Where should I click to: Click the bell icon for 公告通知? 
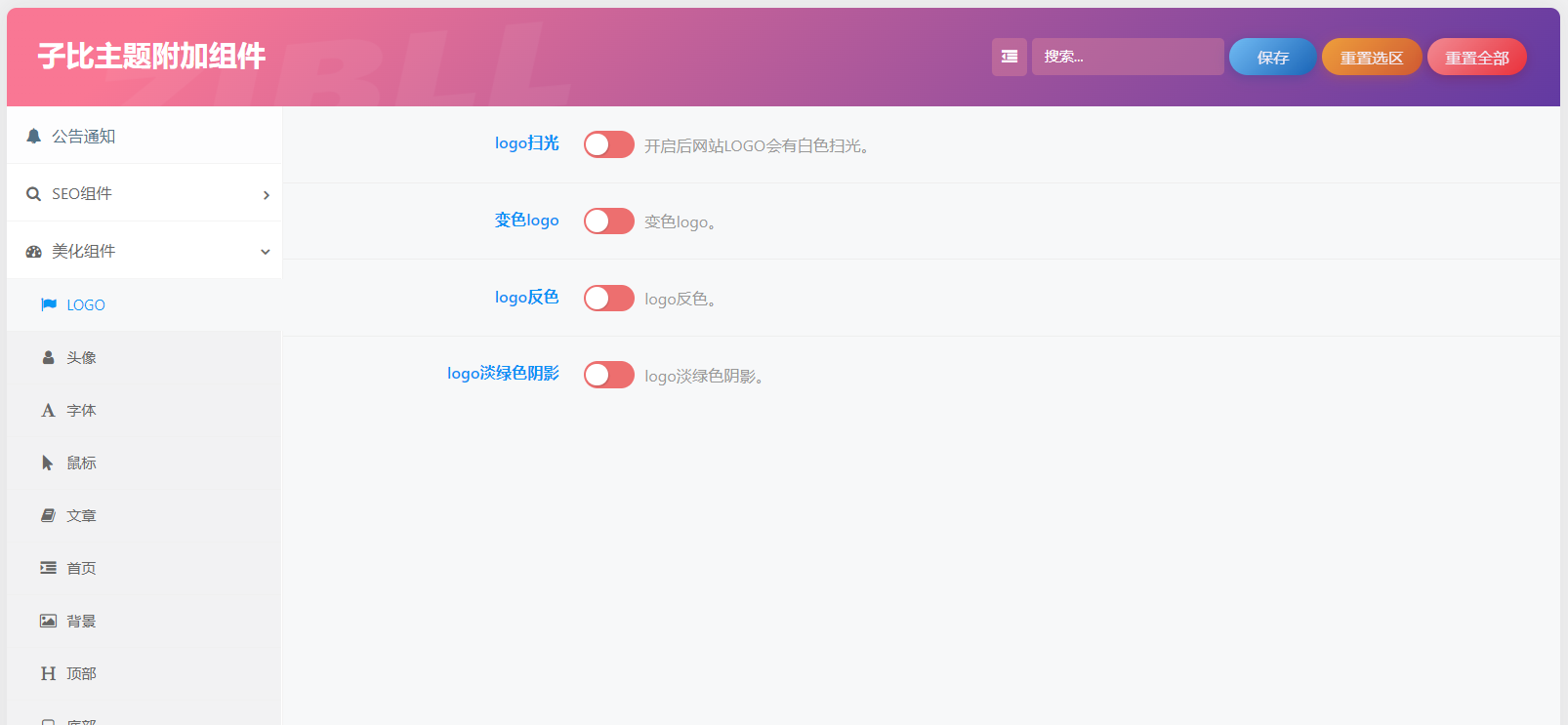(x=34, y=136)
